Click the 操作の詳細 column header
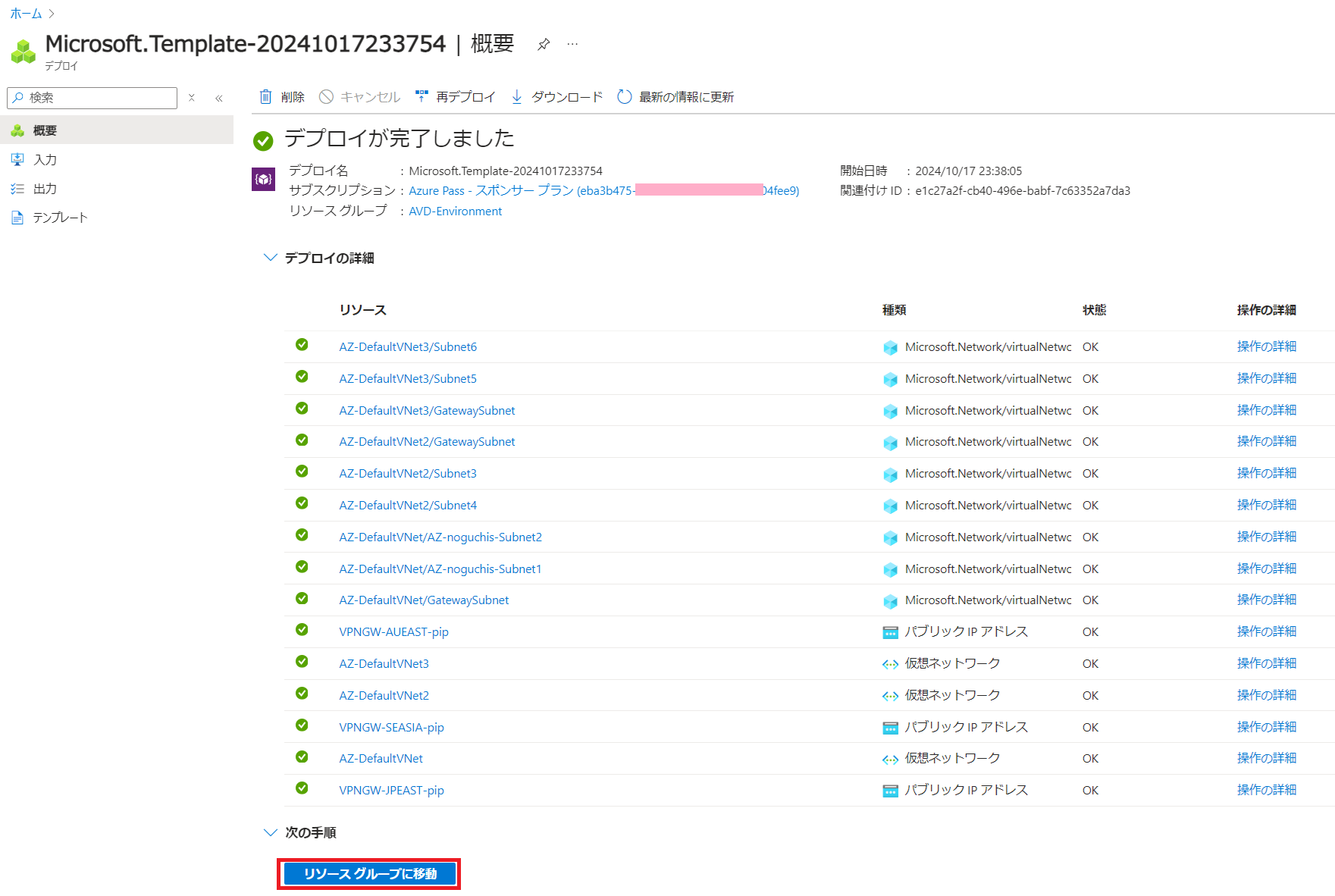Screen dimensions: 1335x896 coord(1267,310)
